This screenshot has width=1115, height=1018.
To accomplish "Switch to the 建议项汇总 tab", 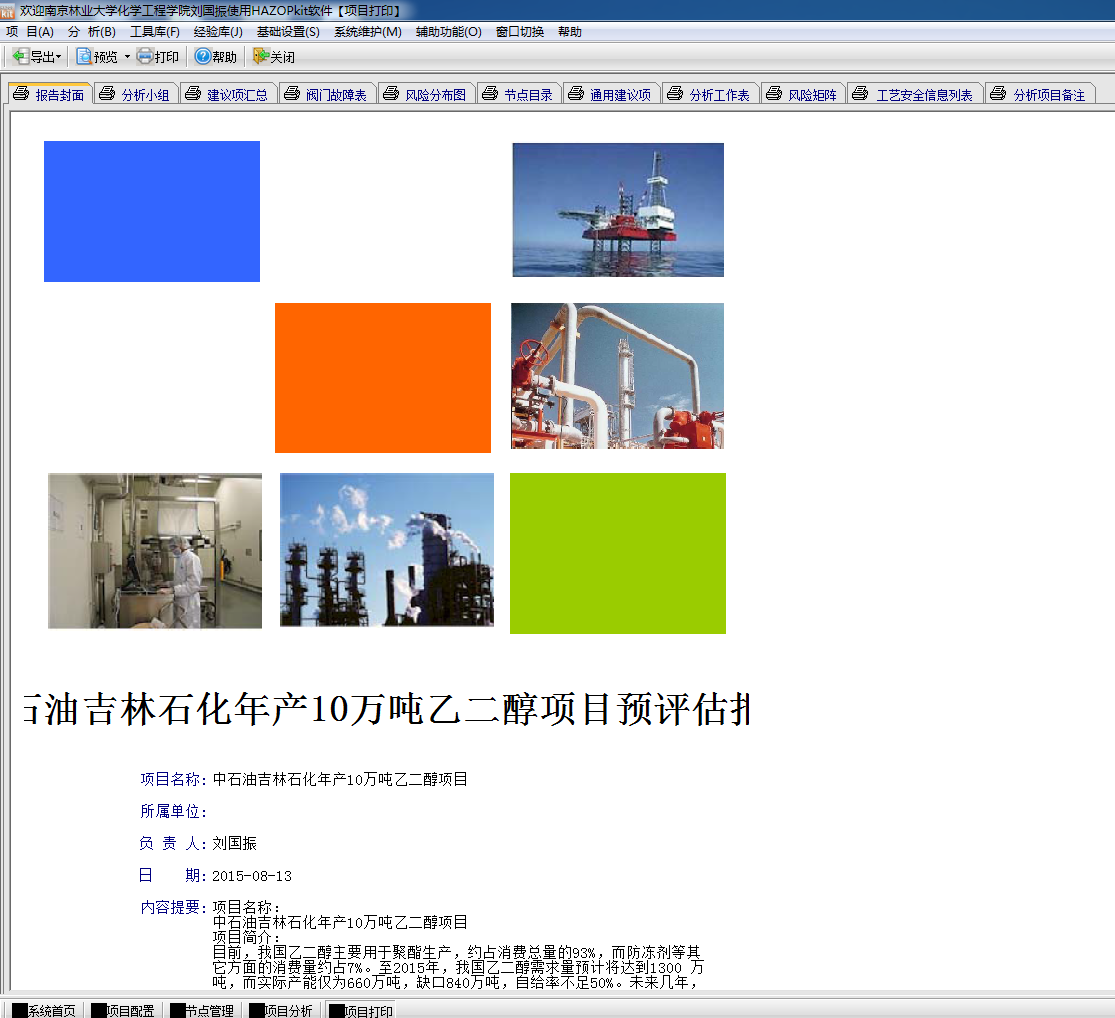I will [x=228, y=94].
